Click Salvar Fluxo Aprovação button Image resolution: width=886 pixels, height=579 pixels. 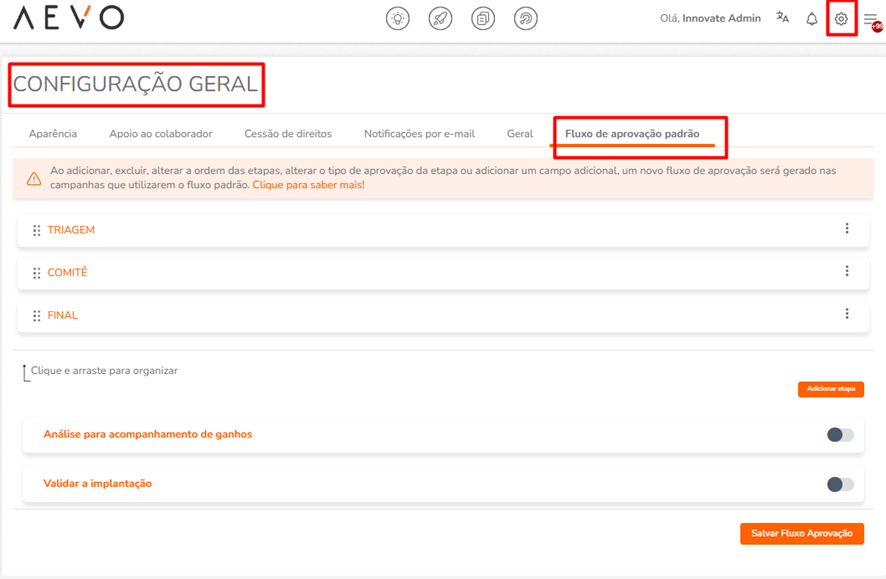pyautogui.click(x=802, y=533)
